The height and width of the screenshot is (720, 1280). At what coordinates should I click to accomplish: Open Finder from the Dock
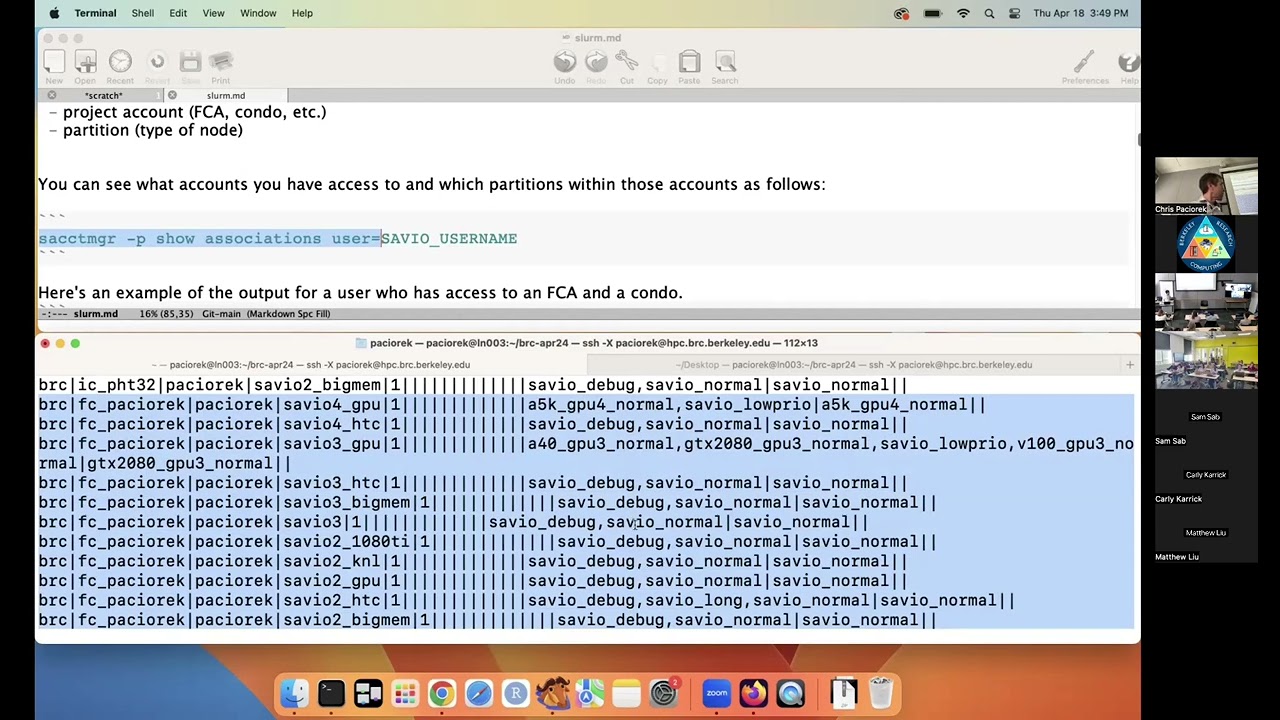point(294,693)
